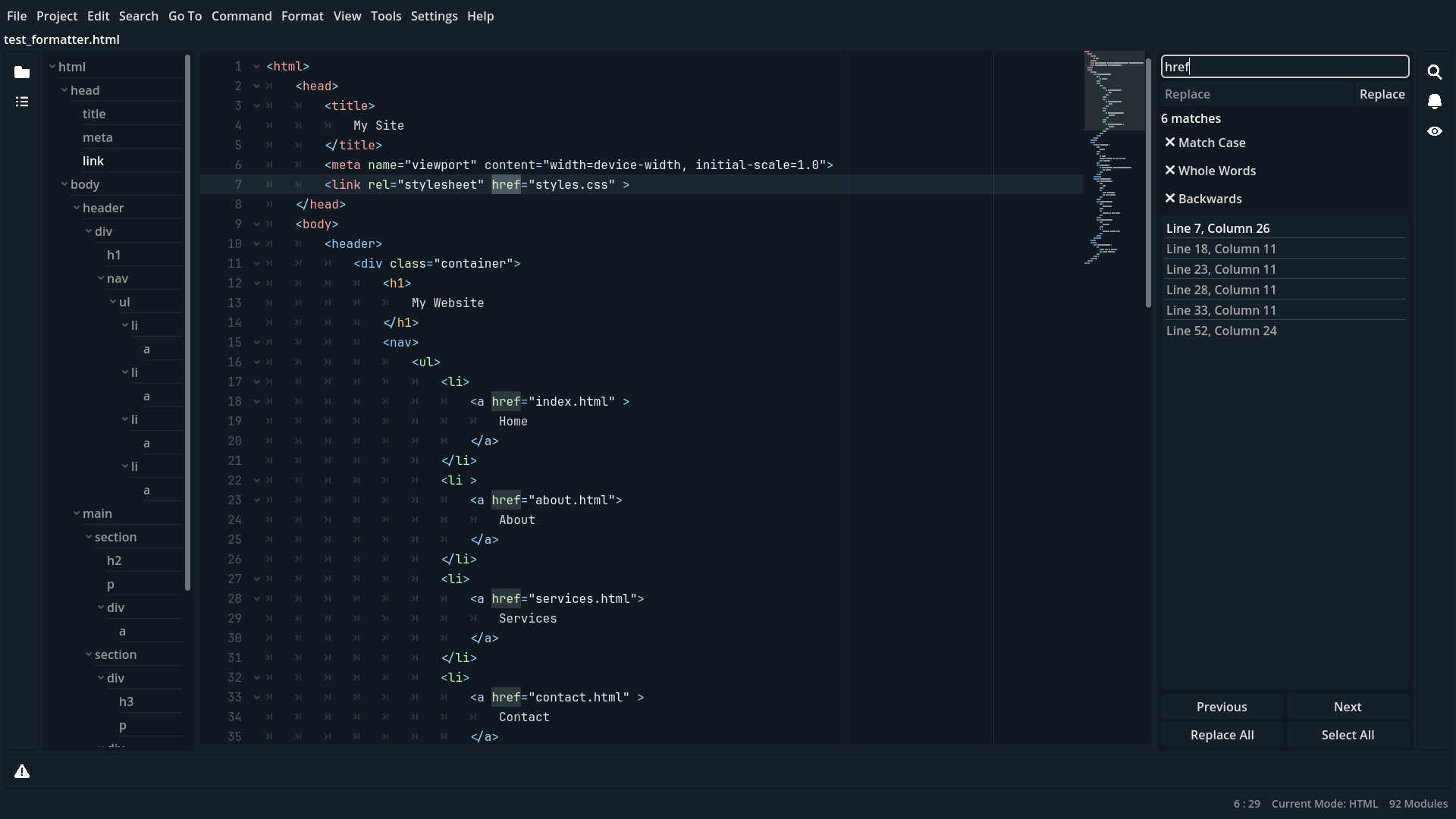Open the search sidebar with magnifier icon
Screen dimensions: 1456x819
pos(1434,71)
